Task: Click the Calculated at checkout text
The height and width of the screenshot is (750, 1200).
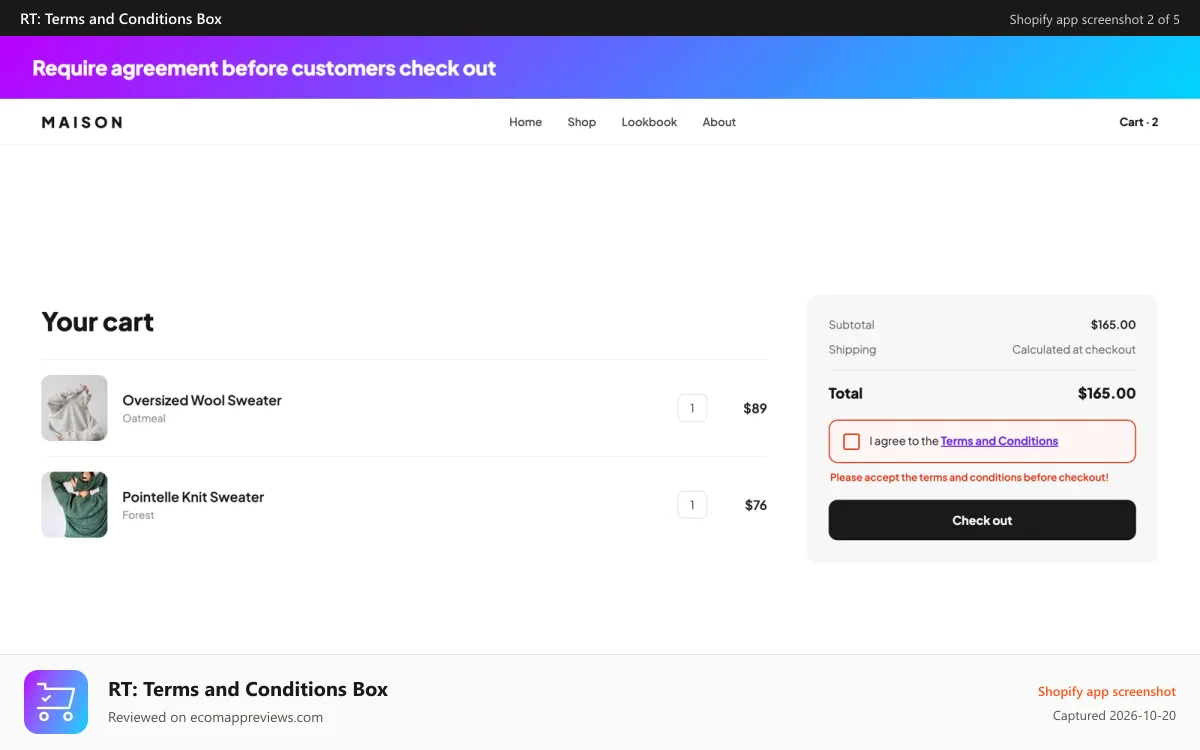Action: tap(1074, 350)
